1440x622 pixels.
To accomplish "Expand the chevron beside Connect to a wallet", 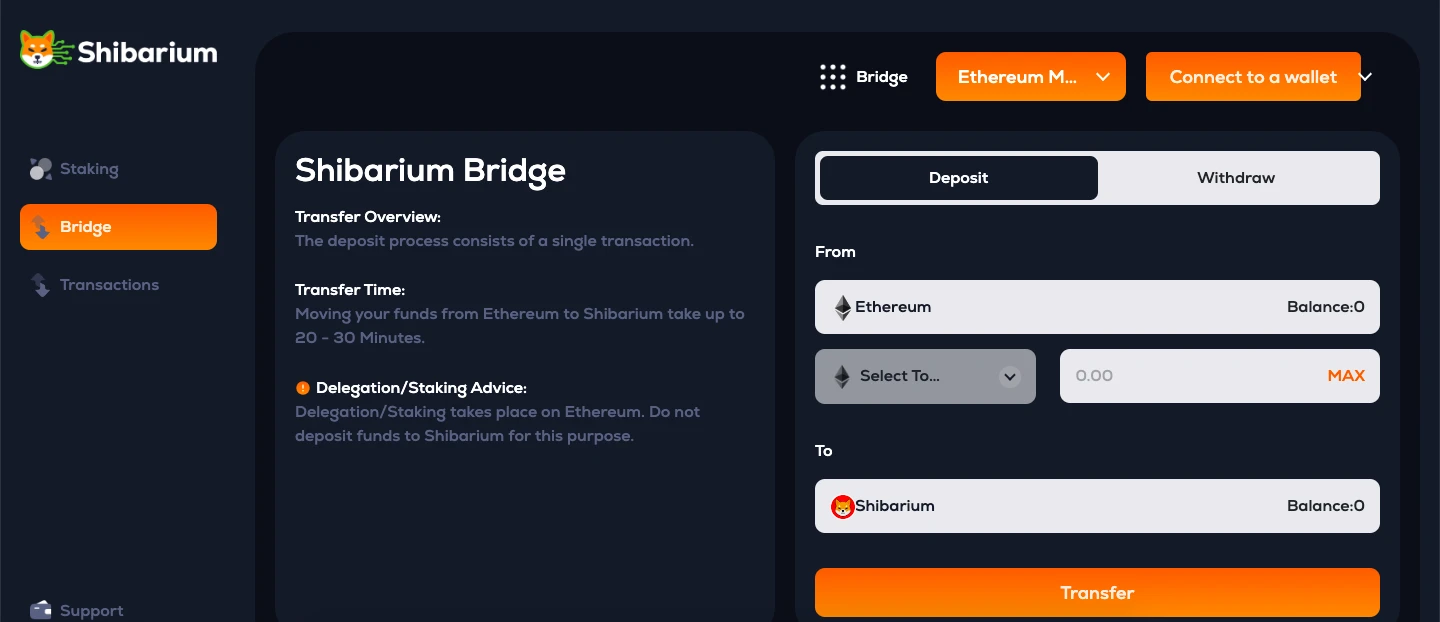I will 1366,77.
